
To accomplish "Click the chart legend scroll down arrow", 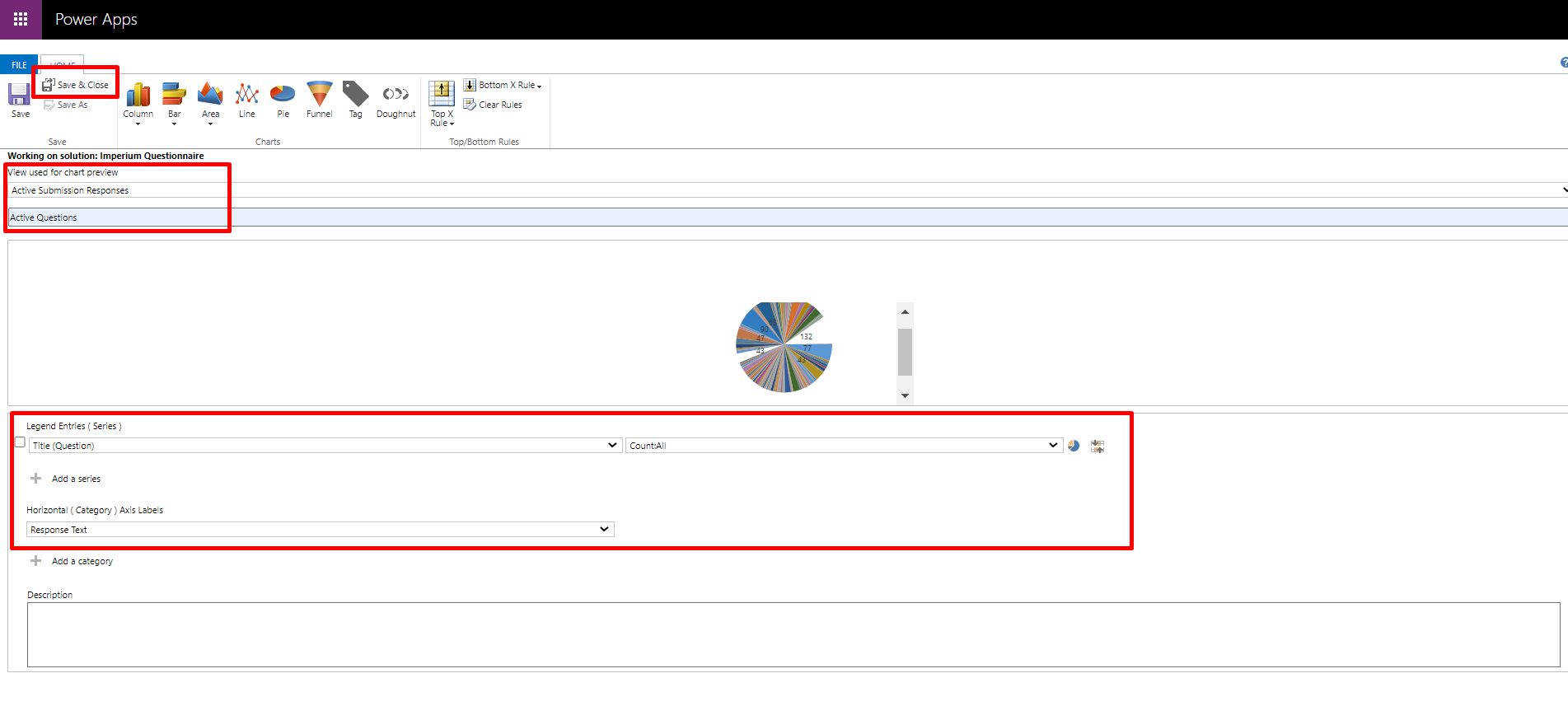I will [x=905, y=395].
